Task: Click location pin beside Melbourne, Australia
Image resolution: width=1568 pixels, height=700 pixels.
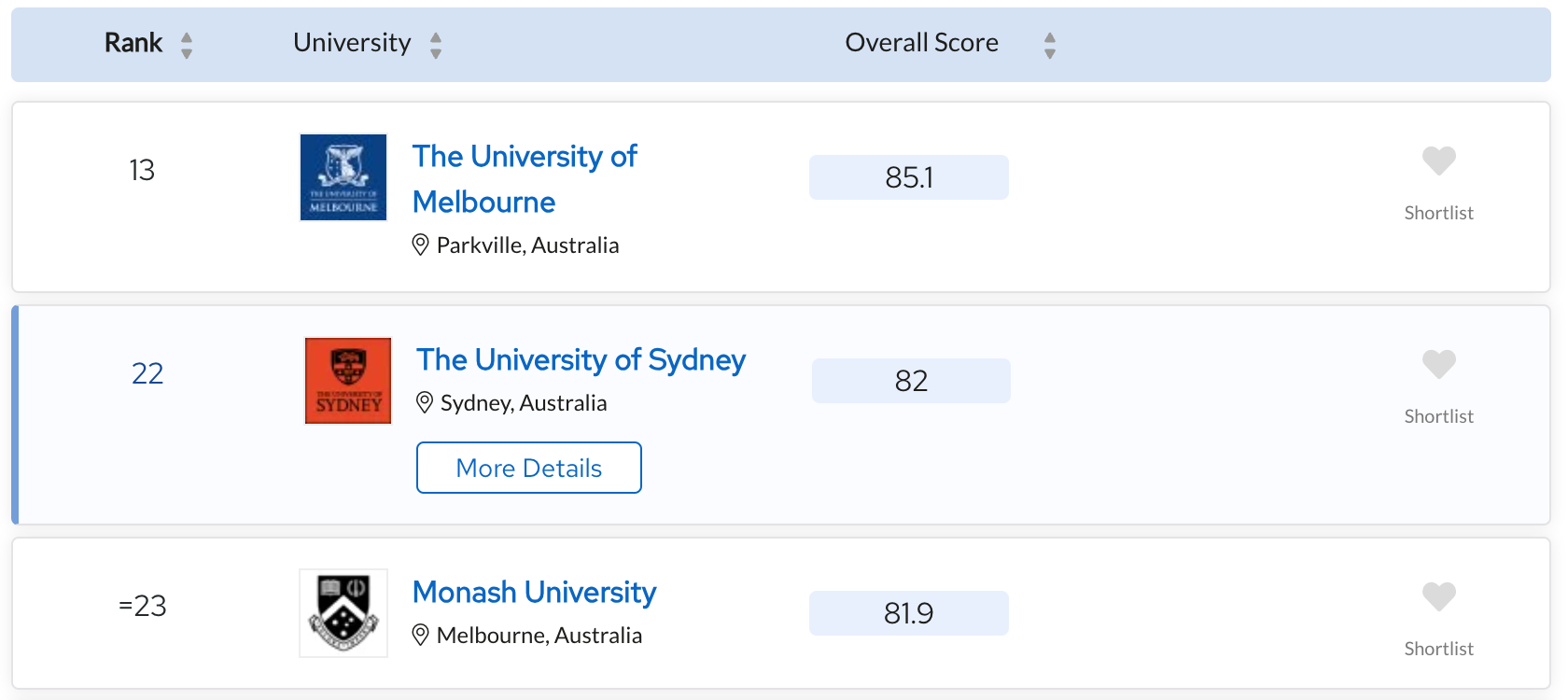Action: click(421, 635)
